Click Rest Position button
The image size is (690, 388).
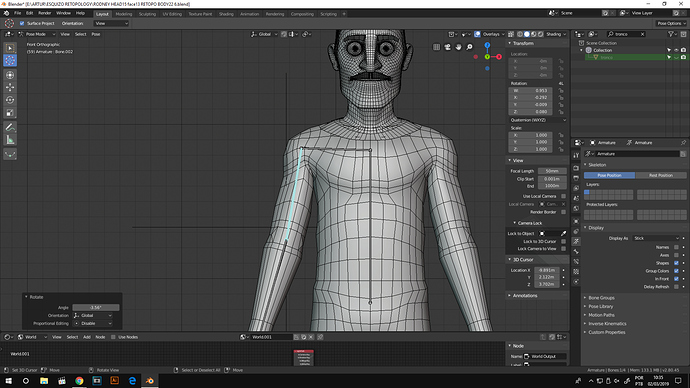tap(661, 175)
